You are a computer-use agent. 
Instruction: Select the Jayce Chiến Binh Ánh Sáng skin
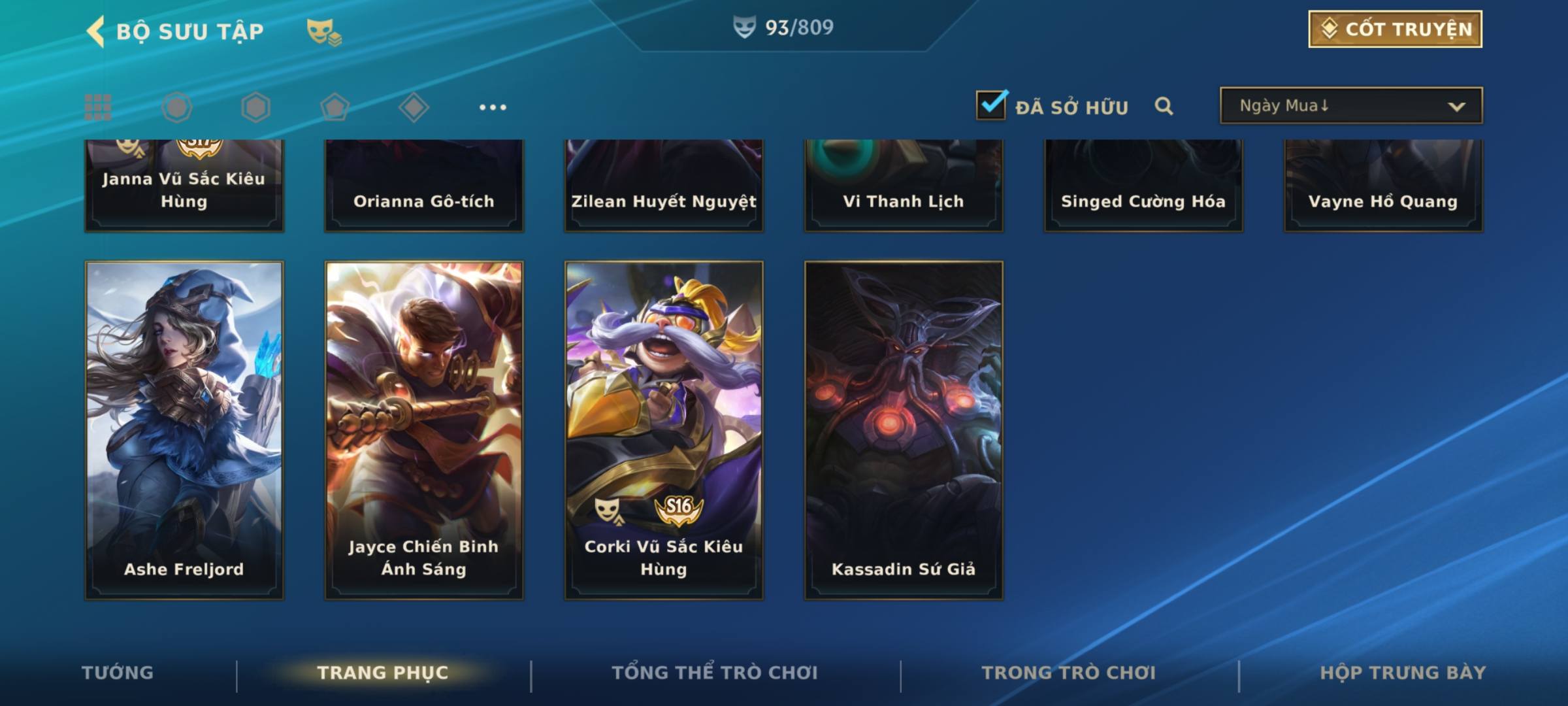[x=424, y=430]
